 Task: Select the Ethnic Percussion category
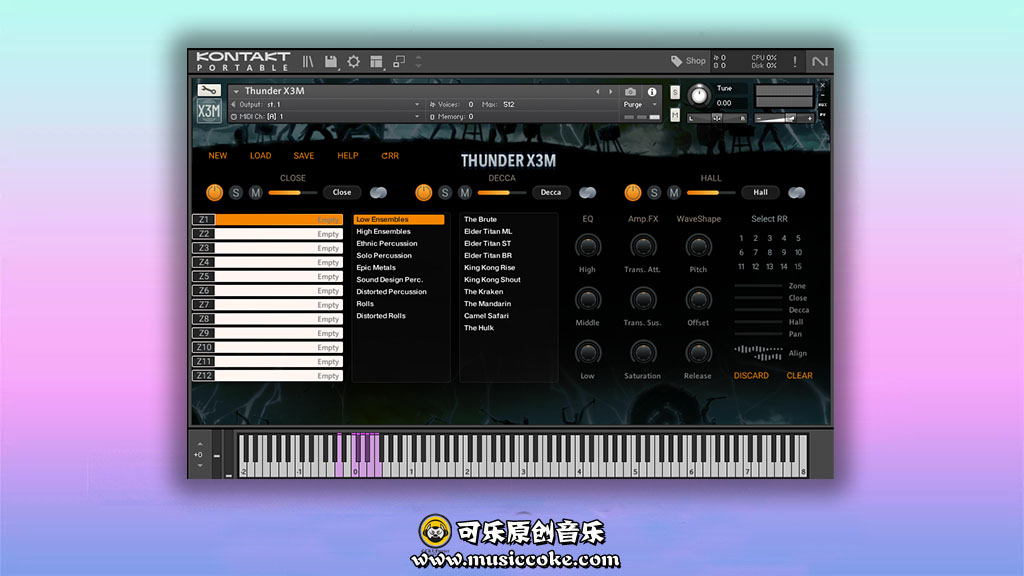[387, 244]
